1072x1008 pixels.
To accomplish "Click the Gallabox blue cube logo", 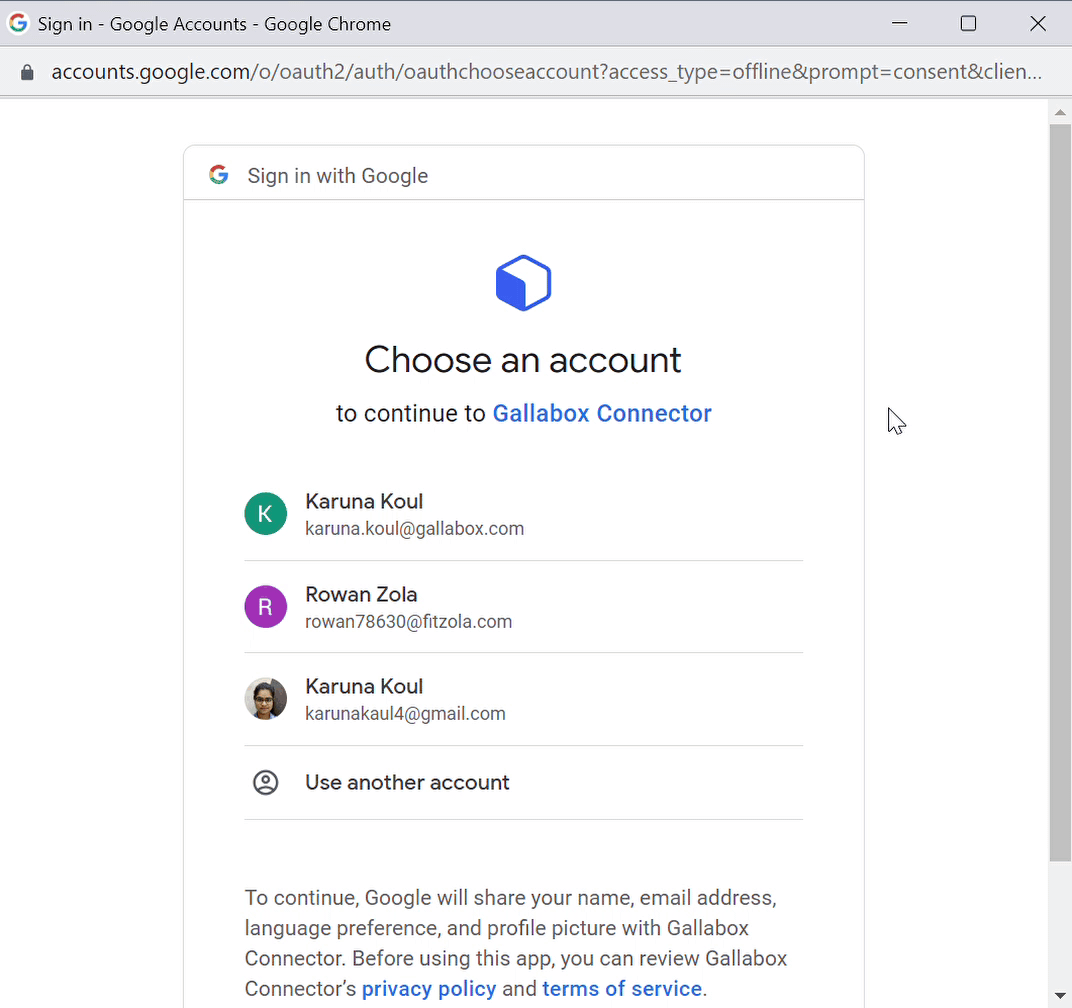I will point(523,283).
